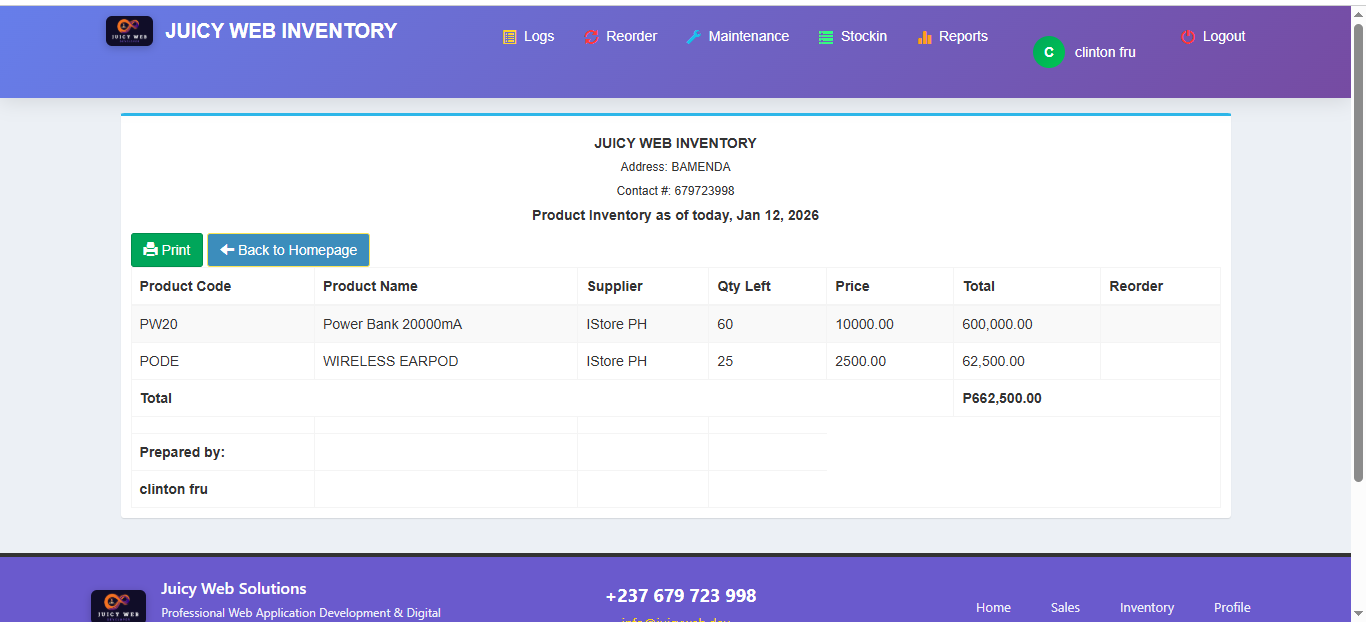Click the Logs notebook icon
Image resolution: width=1366 pixels, height=622 pixels.
tap(508, 36)
